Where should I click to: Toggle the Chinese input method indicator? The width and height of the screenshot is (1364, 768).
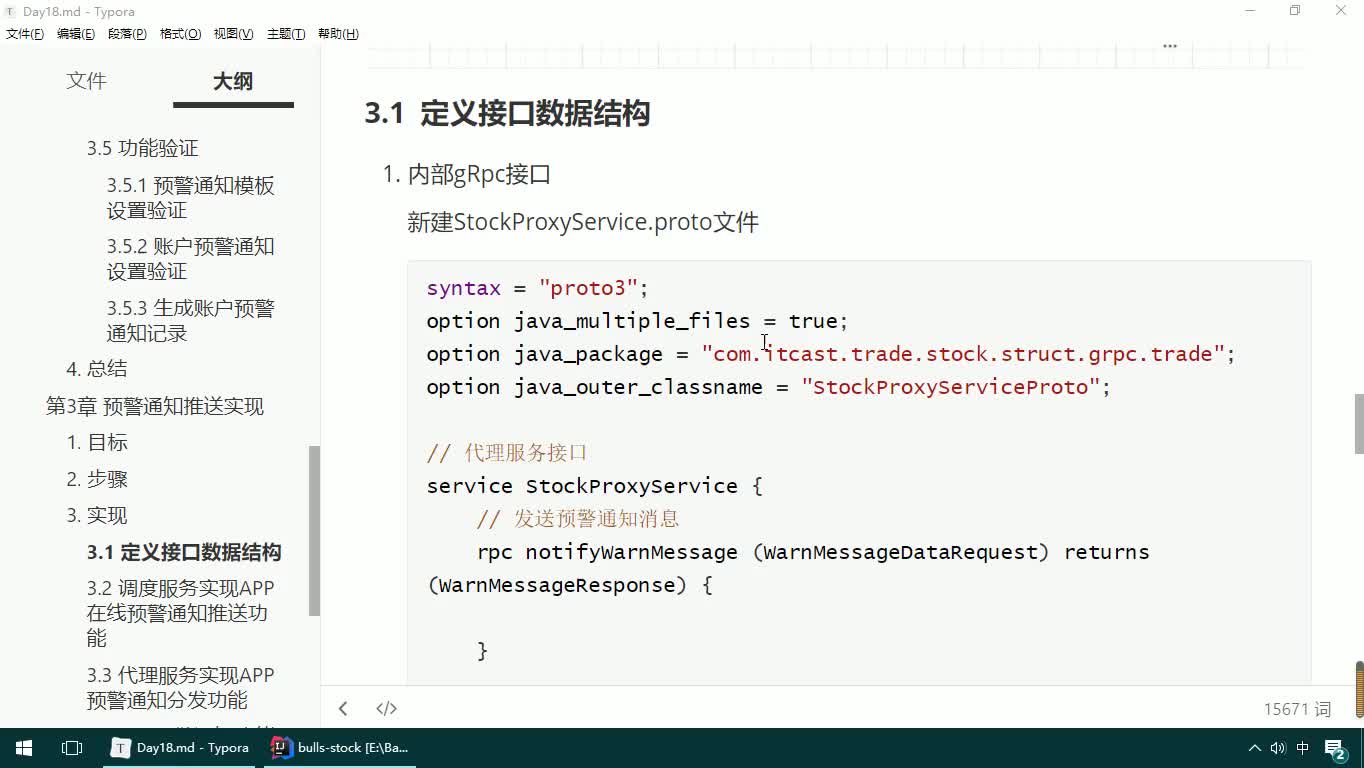[1303, 748]
